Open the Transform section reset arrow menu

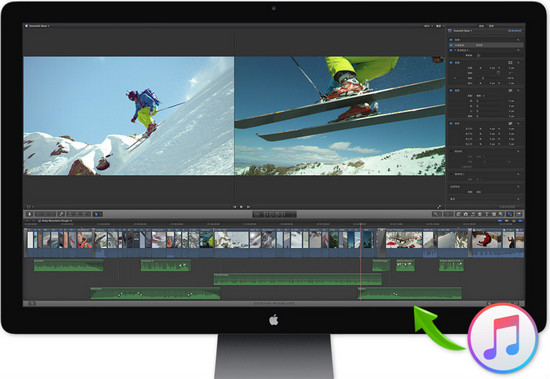(x=518, y=62)
